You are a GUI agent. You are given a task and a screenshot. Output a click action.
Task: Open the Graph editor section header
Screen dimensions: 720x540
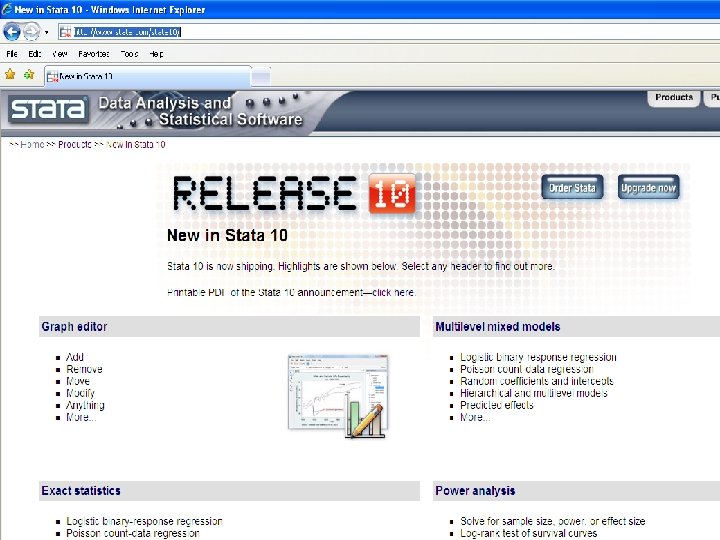tap(74, 326)
